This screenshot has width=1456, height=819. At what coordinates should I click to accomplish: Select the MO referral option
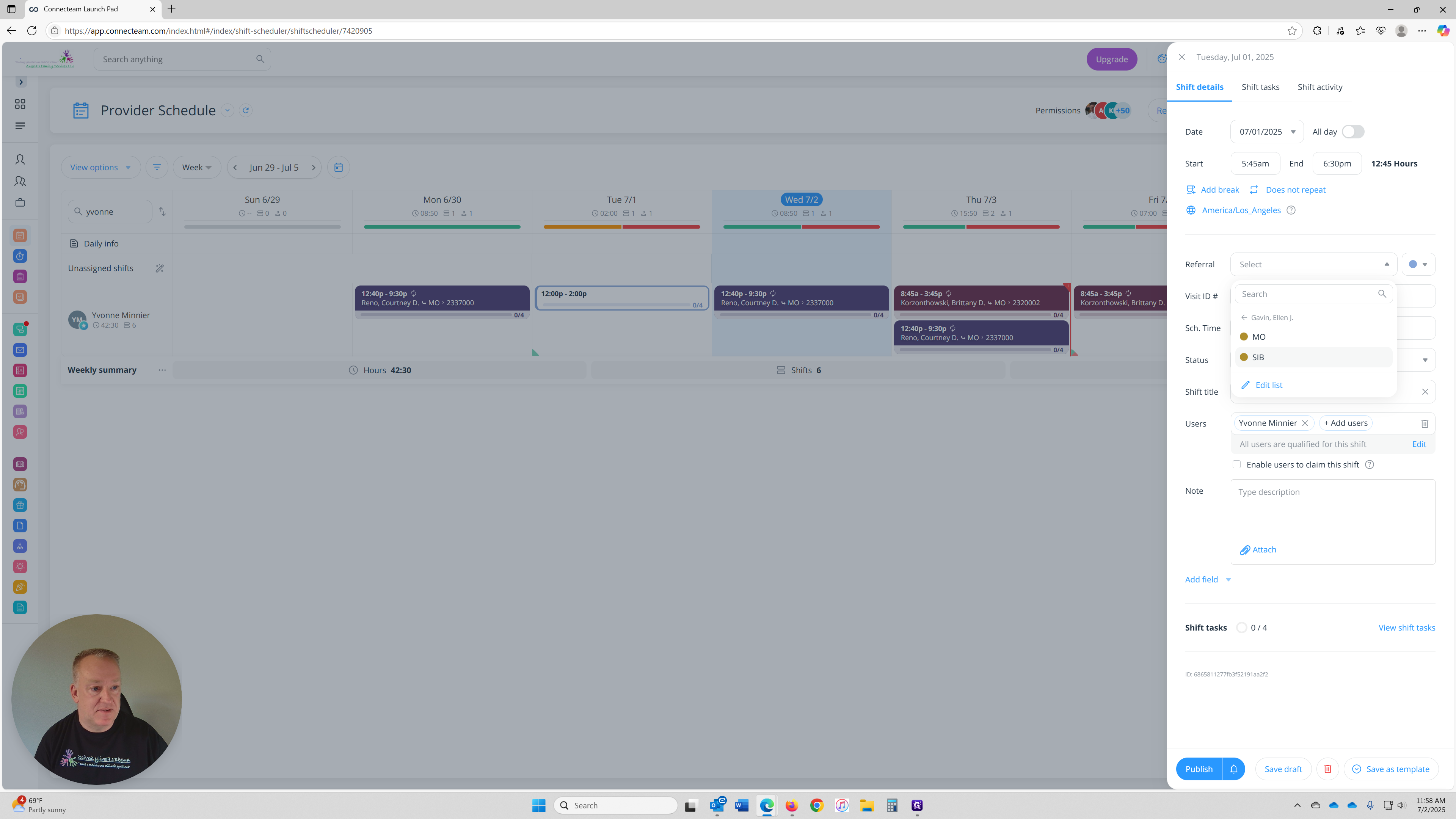[x=1313, y=337]
